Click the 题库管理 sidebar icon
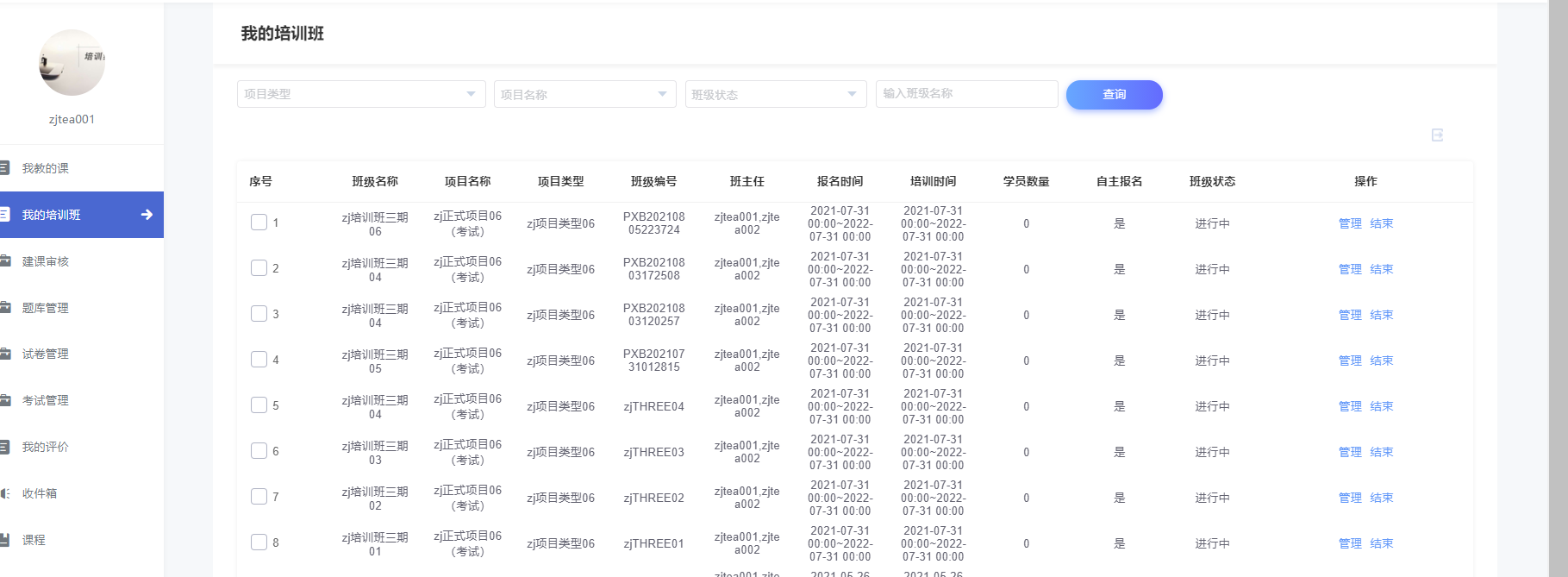Image resolution: width=1568 pixels, height=577 pixels. click(4, 308)
